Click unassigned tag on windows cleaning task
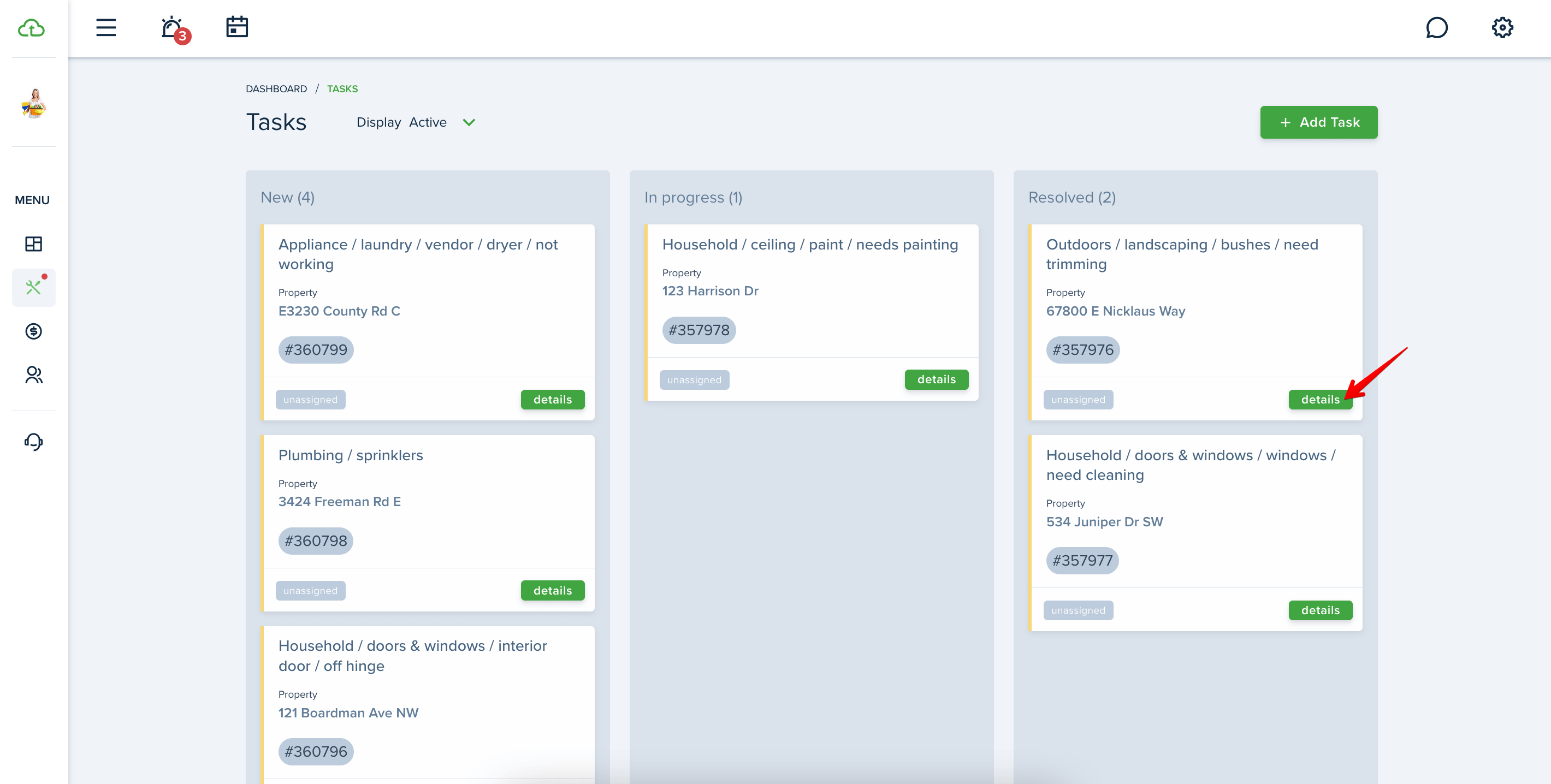1551x784 pixels. tap(1079, 610)
